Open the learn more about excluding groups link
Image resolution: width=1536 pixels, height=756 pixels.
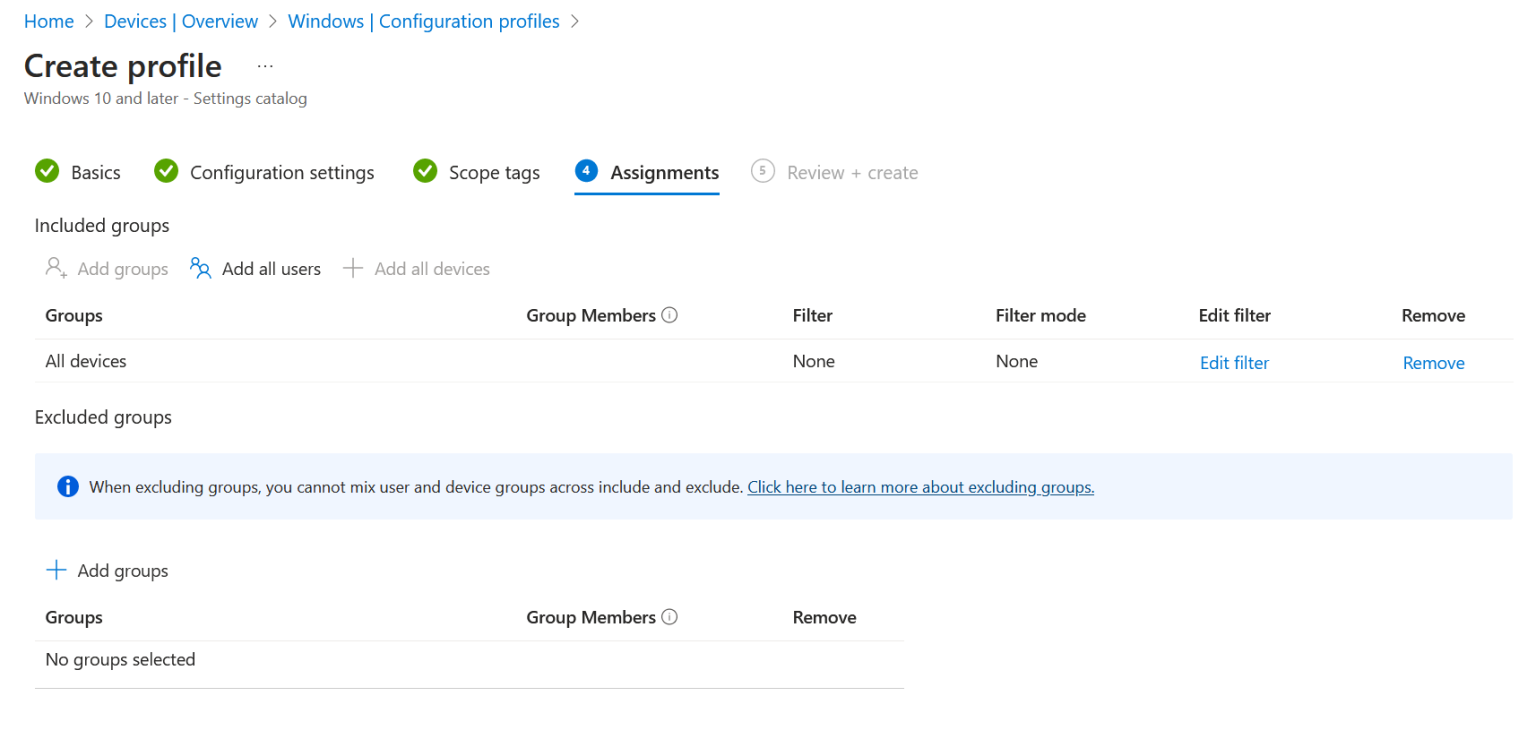point(921,487)
